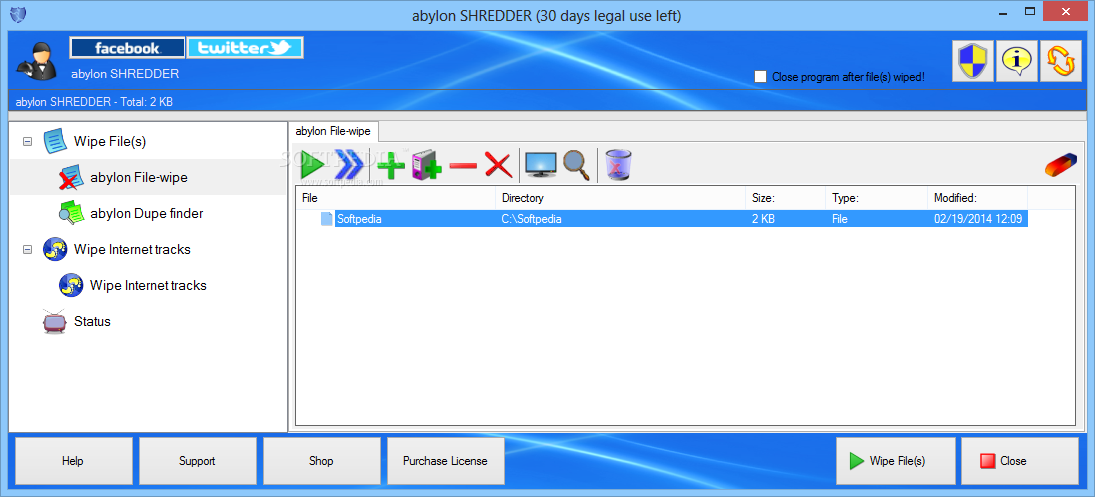Select abylon File-wipe in the tree
Screen dimensions: 1095x497
[x=139, y=177]
